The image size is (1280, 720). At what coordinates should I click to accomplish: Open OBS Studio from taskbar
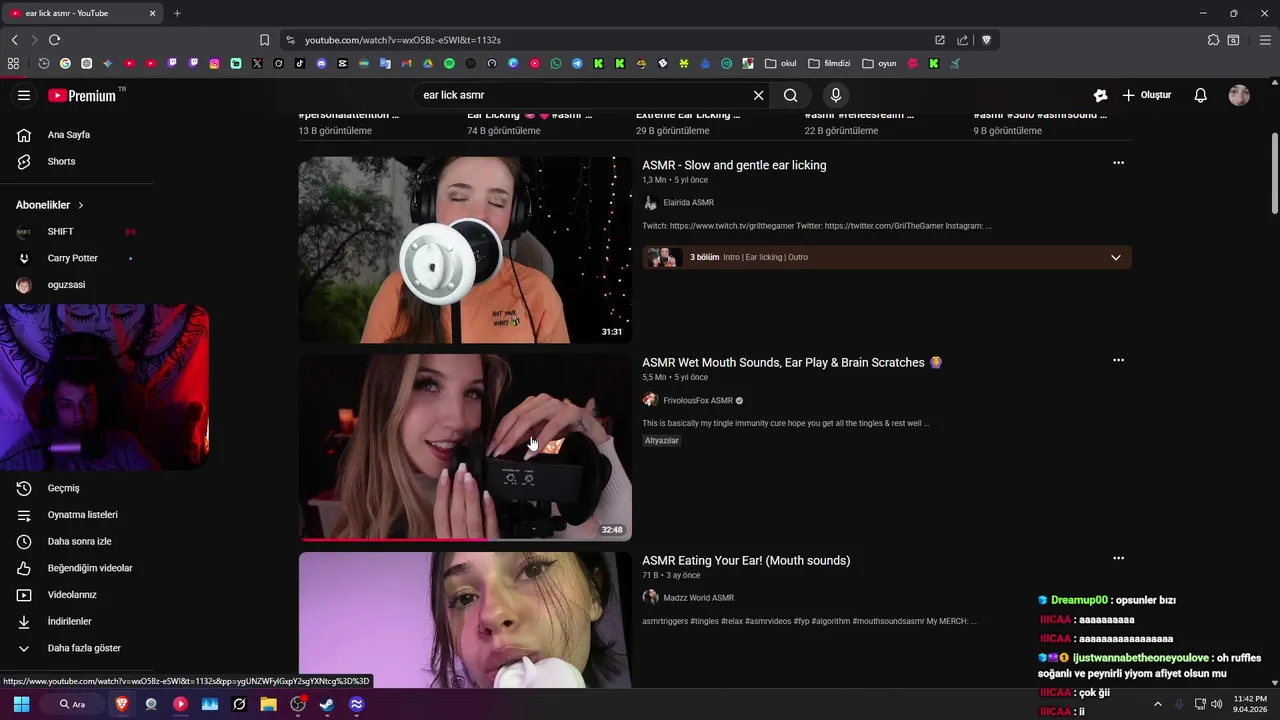point(297,704)
